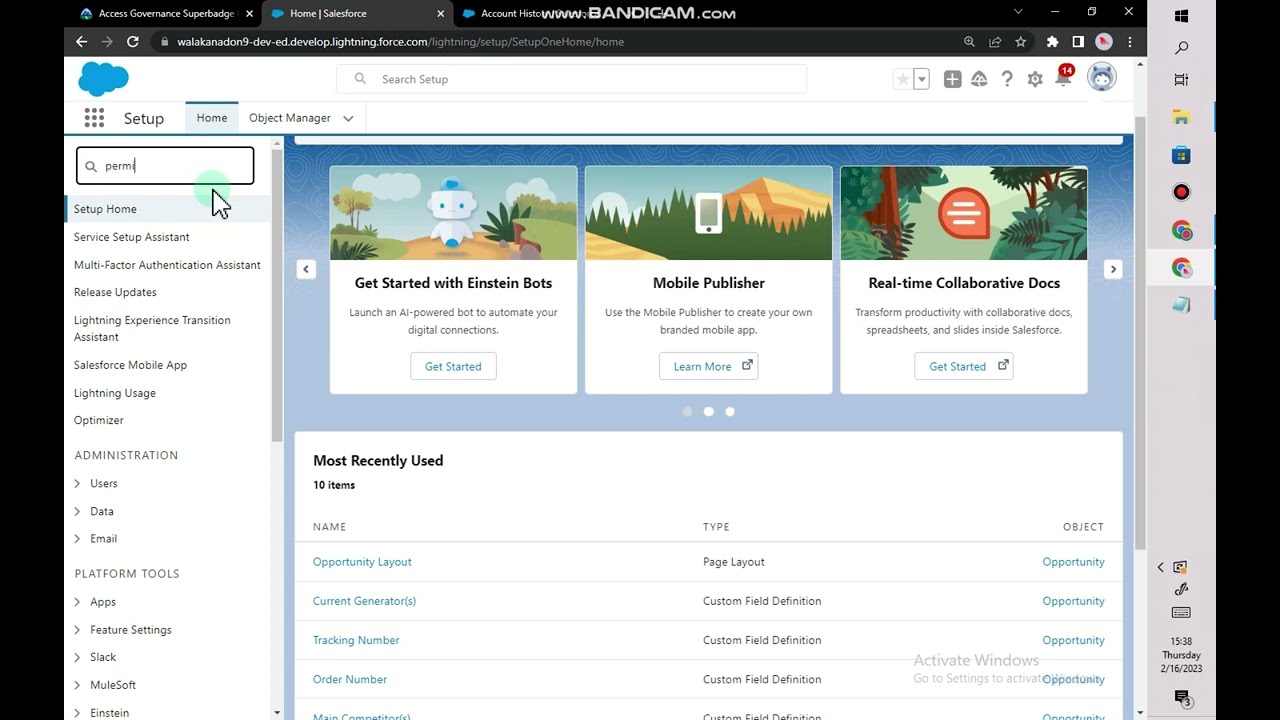The height and width of the screenshot is (720, 1280).
Task: Expand the Feature Settings node
Action: coord(78,630)
